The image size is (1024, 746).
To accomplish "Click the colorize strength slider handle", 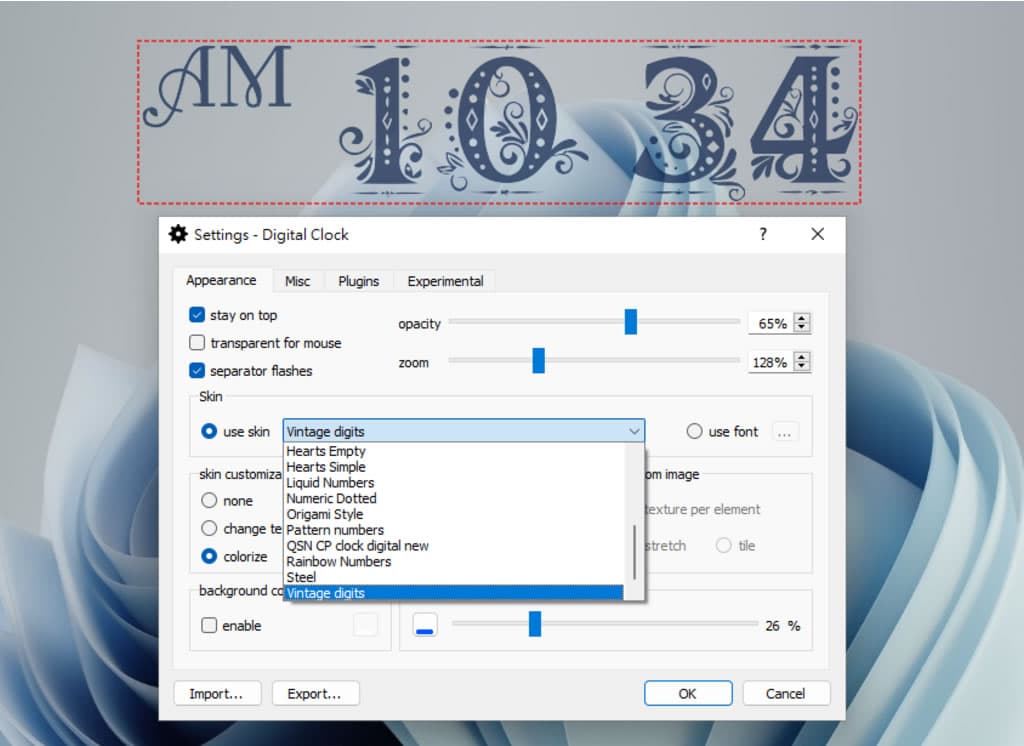I will point(535,624).
